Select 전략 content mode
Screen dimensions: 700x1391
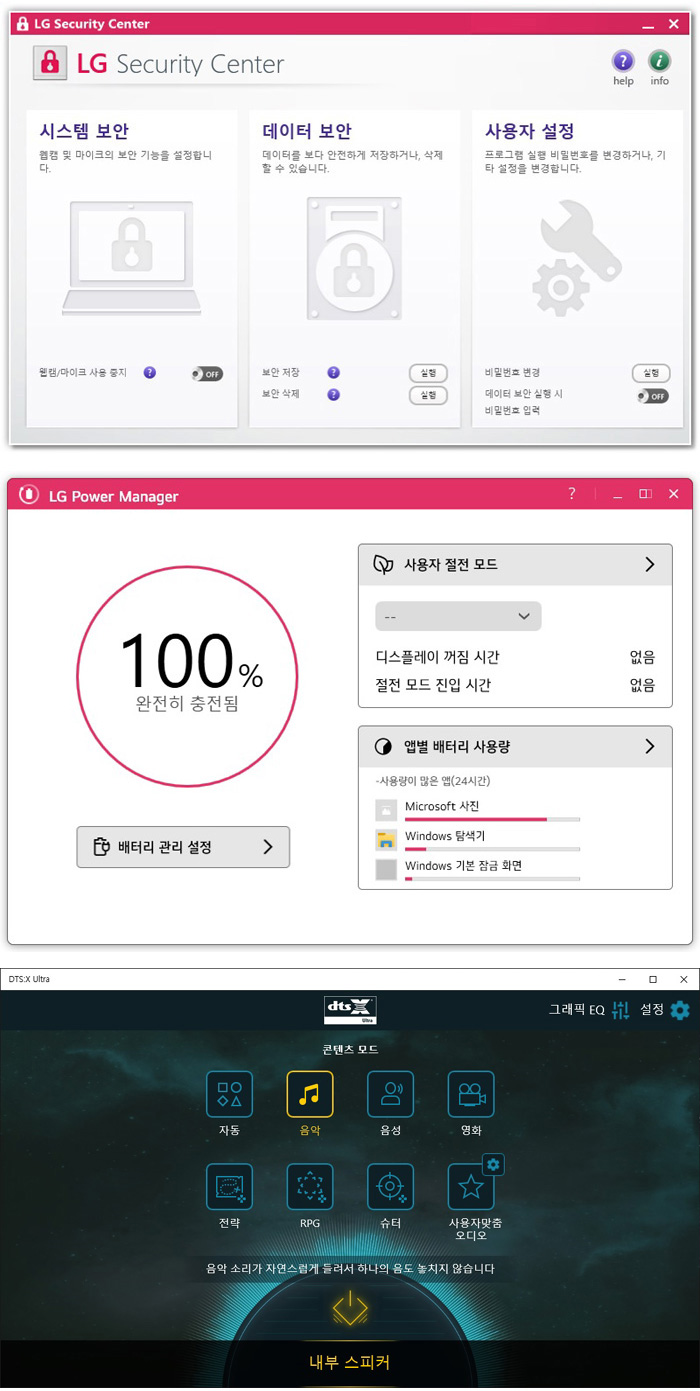[229, 1187]
